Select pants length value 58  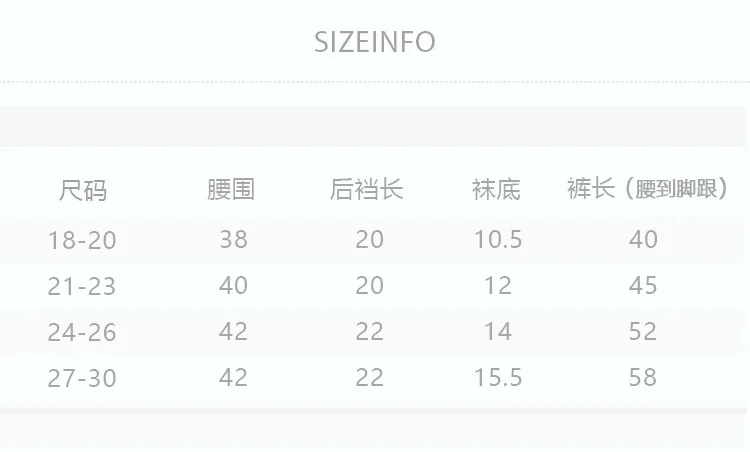(643, 377)
